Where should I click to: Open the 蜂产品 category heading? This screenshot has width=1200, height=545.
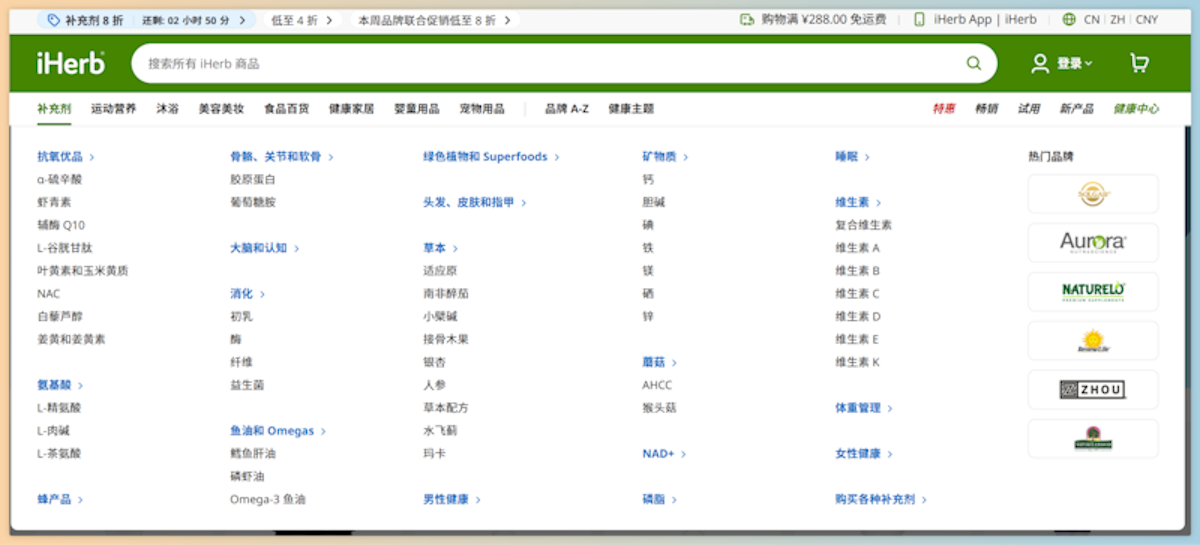(60, 499)
